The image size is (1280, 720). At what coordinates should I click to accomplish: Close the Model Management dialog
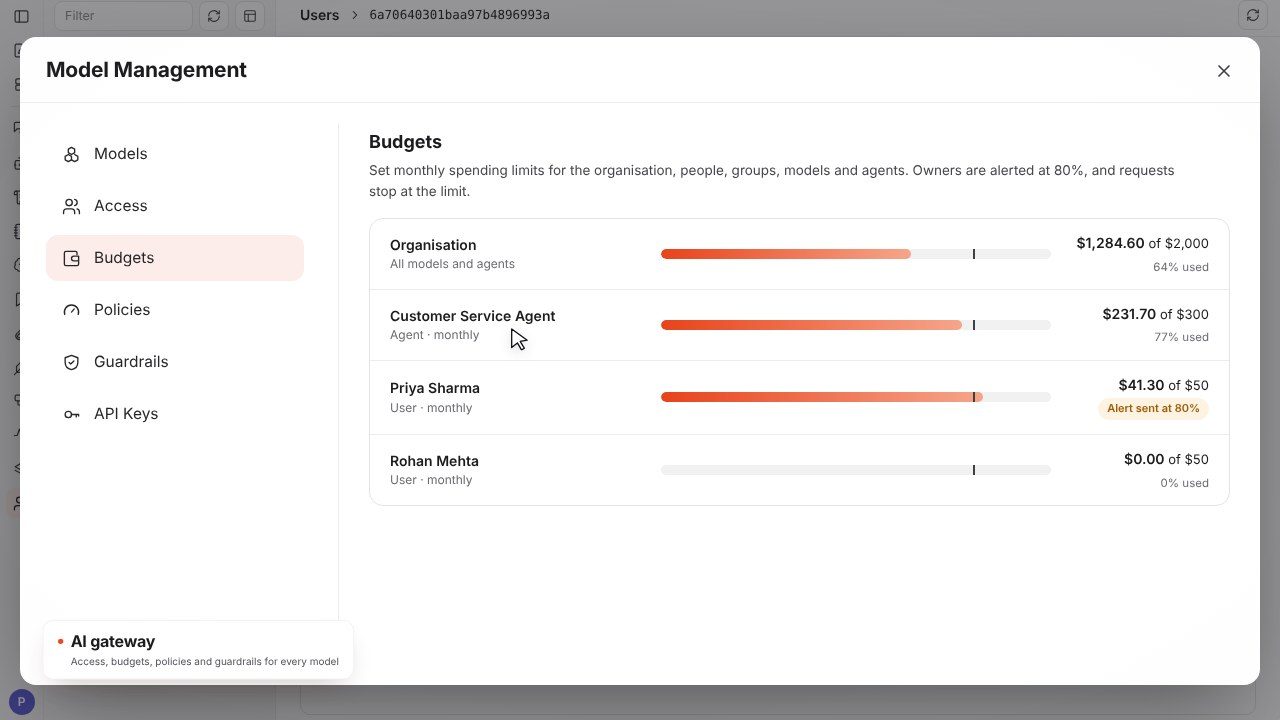tap(1223, 71)
